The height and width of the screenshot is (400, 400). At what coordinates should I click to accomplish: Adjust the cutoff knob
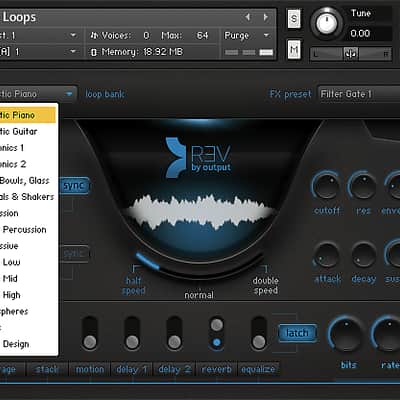326,187
